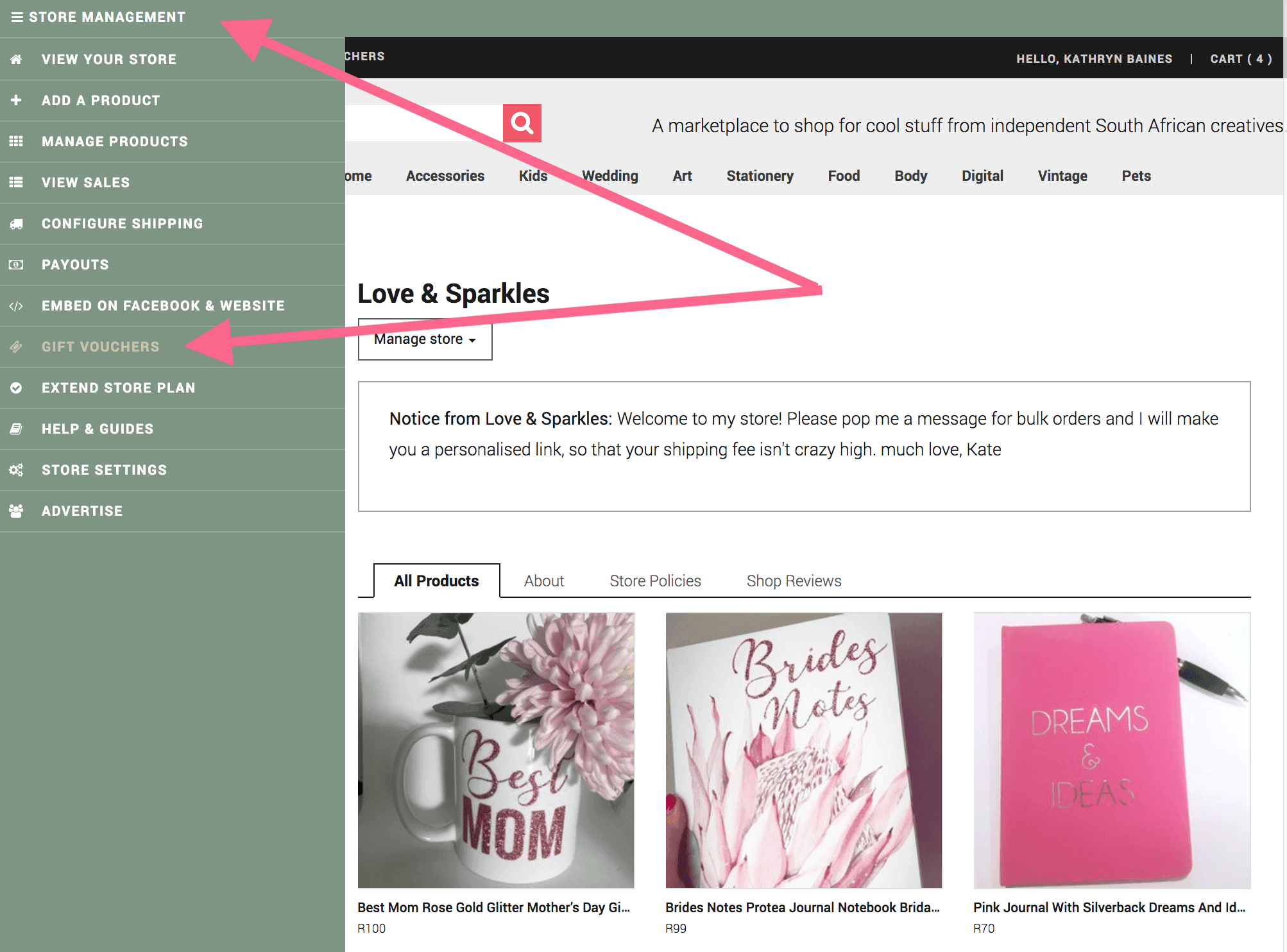Click the hamburger icon beside Store Management
The width and height of the screenshot is (1287, 952).
pos(17,17)
